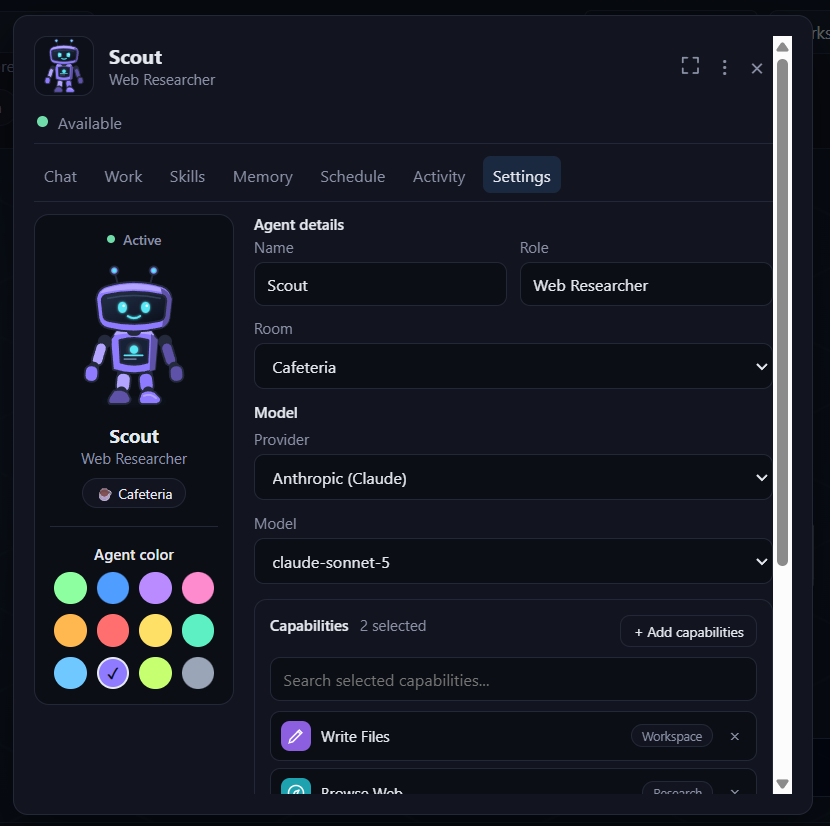
Task: Pick the sky blue agent color
Action: click(x=70, y=673)
